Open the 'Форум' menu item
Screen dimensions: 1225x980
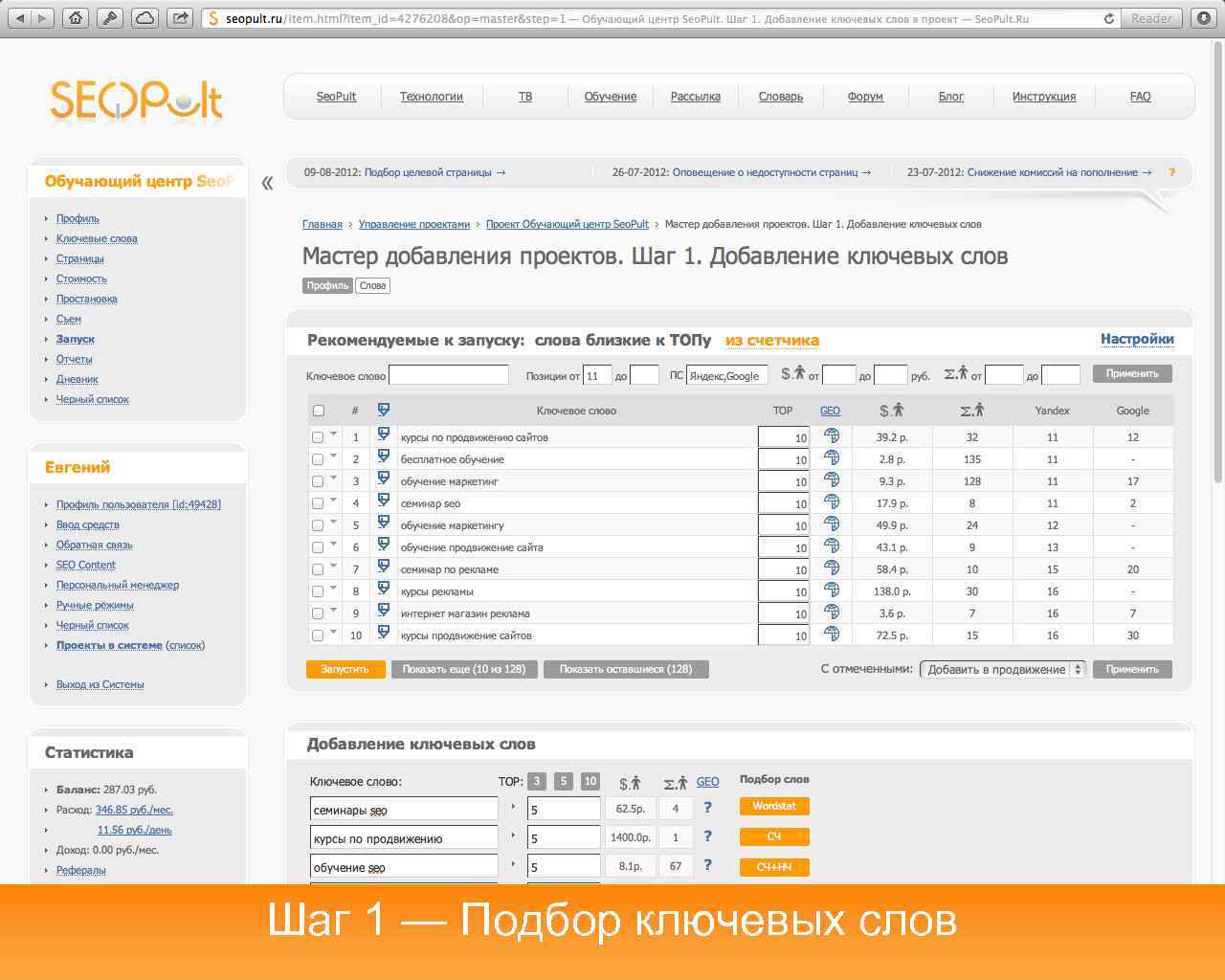click(864, 96)
